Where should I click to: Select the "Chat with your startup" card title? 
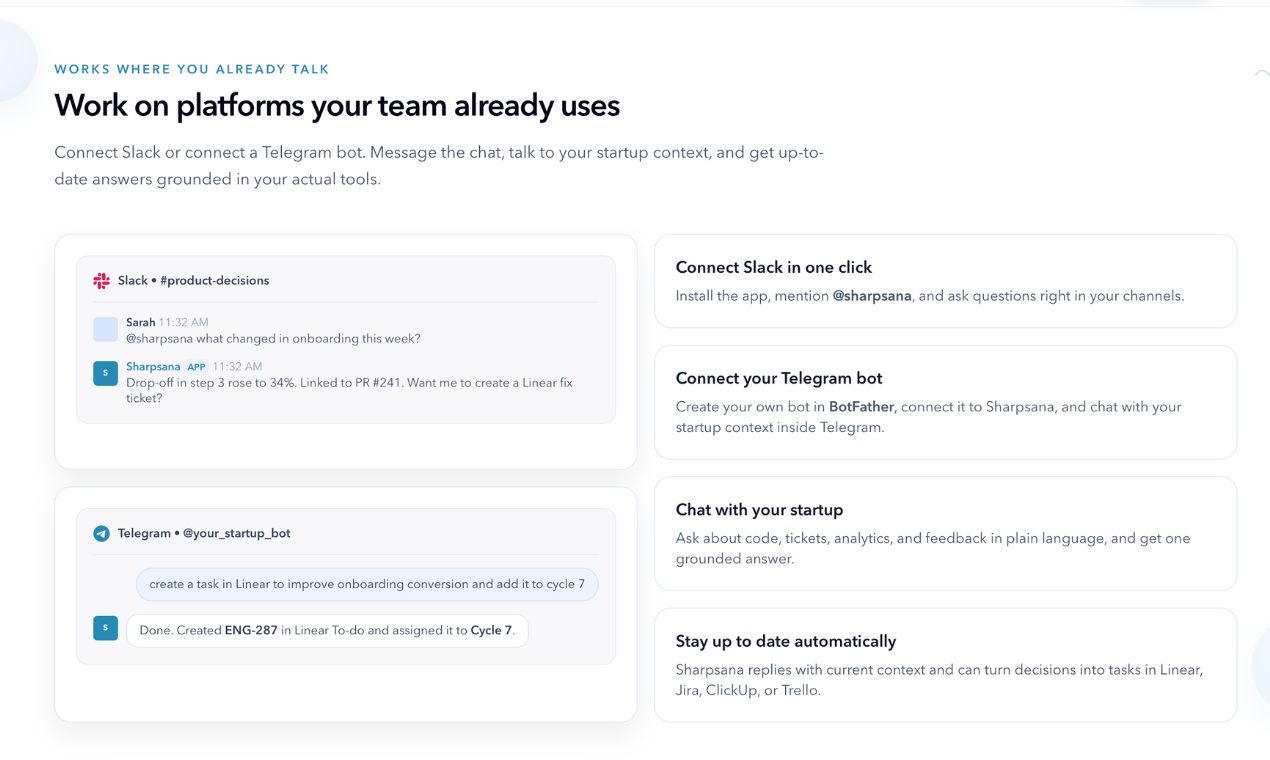click(759, 510)
